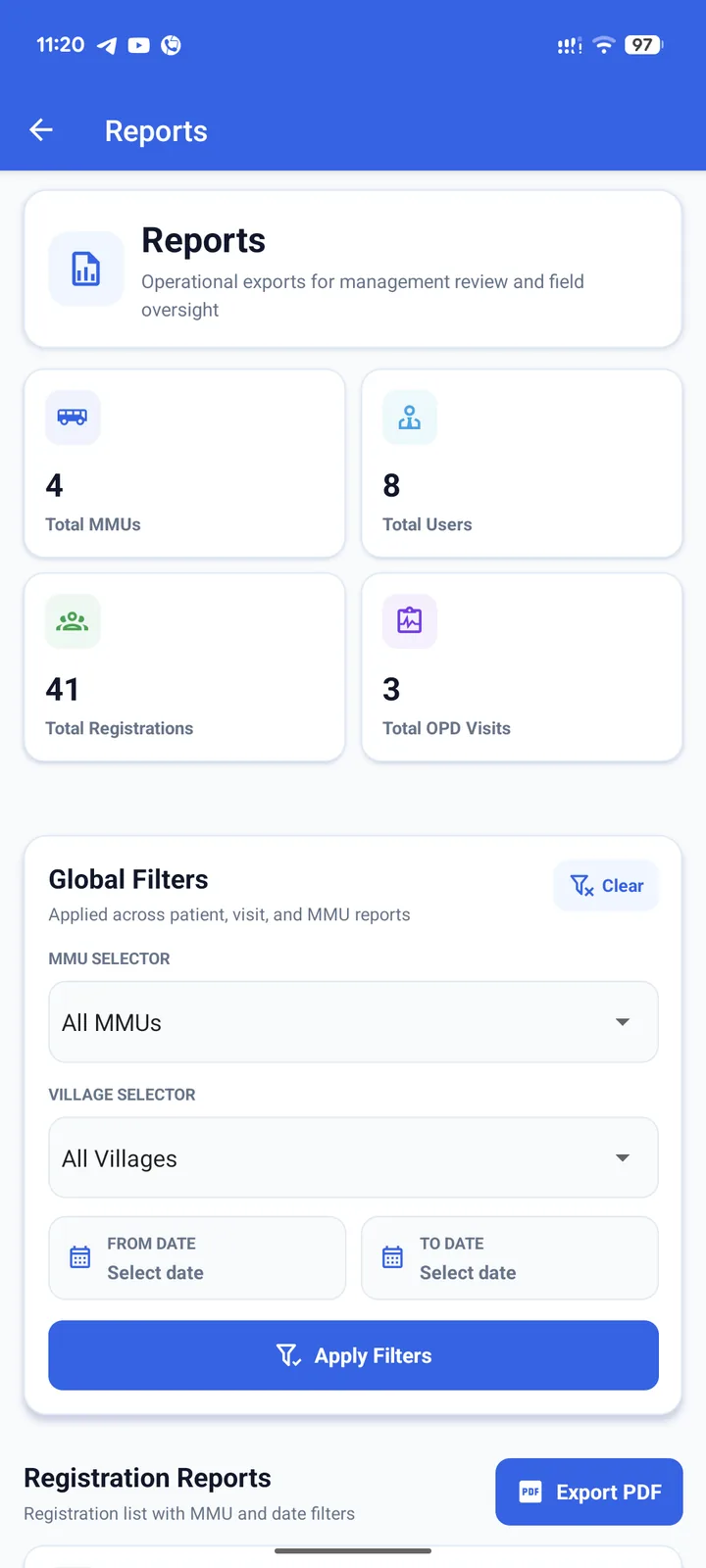Tap the Reports title in top bar
706x1568 pixels.
click(x=156, y=131)
